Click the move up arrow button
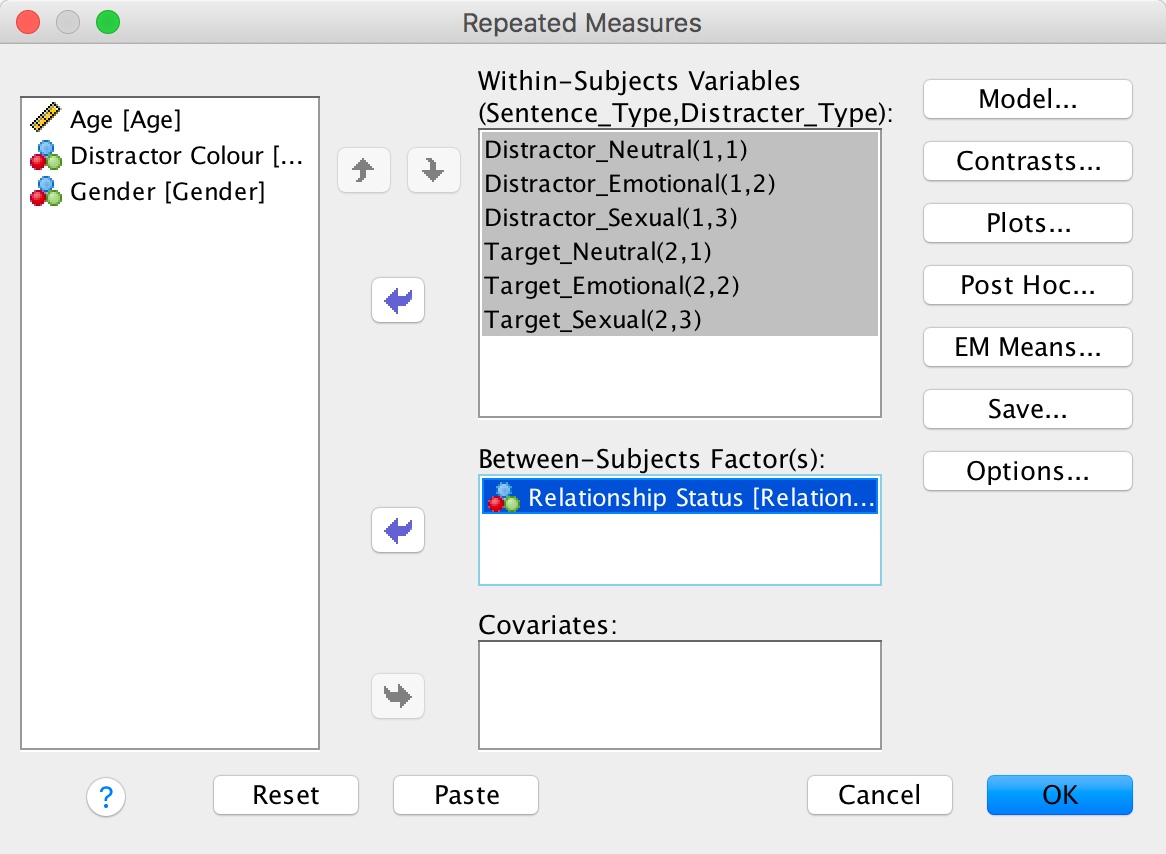Viewport: 1166px width, 854px height. coord(364,171)
